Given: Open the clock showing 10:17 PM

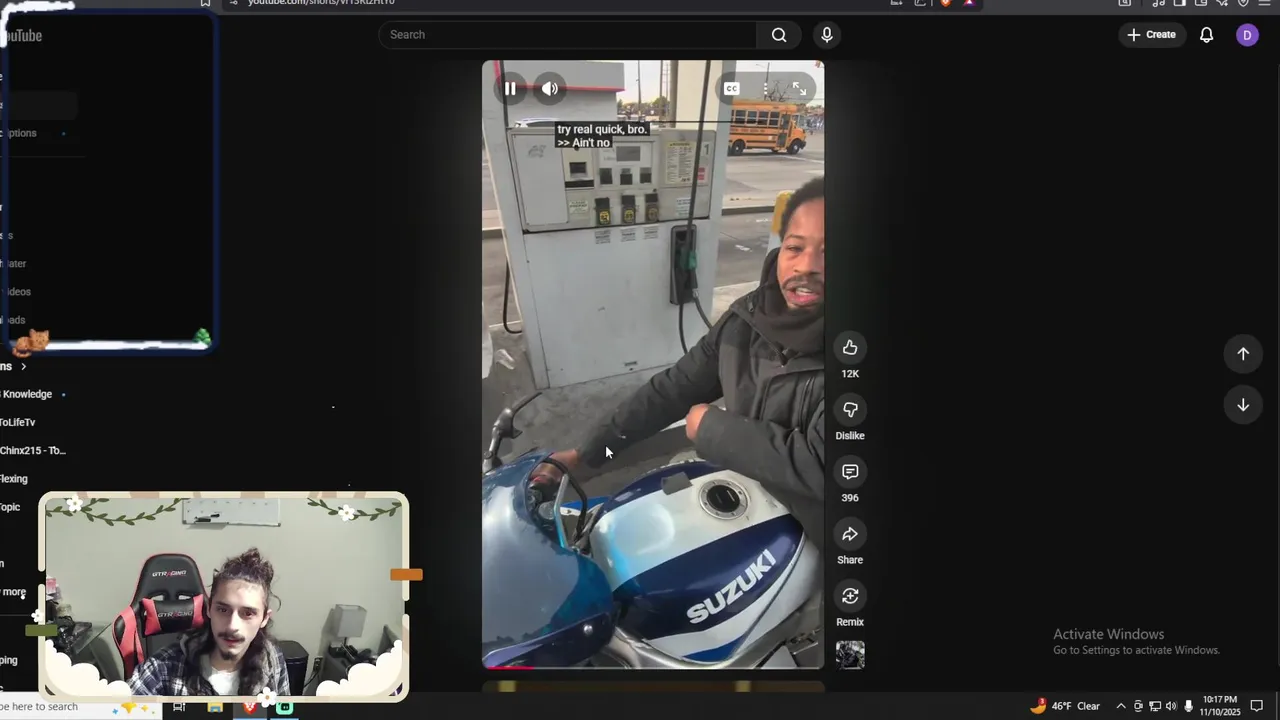Looking at the screenshot, I should point(1220,706).
